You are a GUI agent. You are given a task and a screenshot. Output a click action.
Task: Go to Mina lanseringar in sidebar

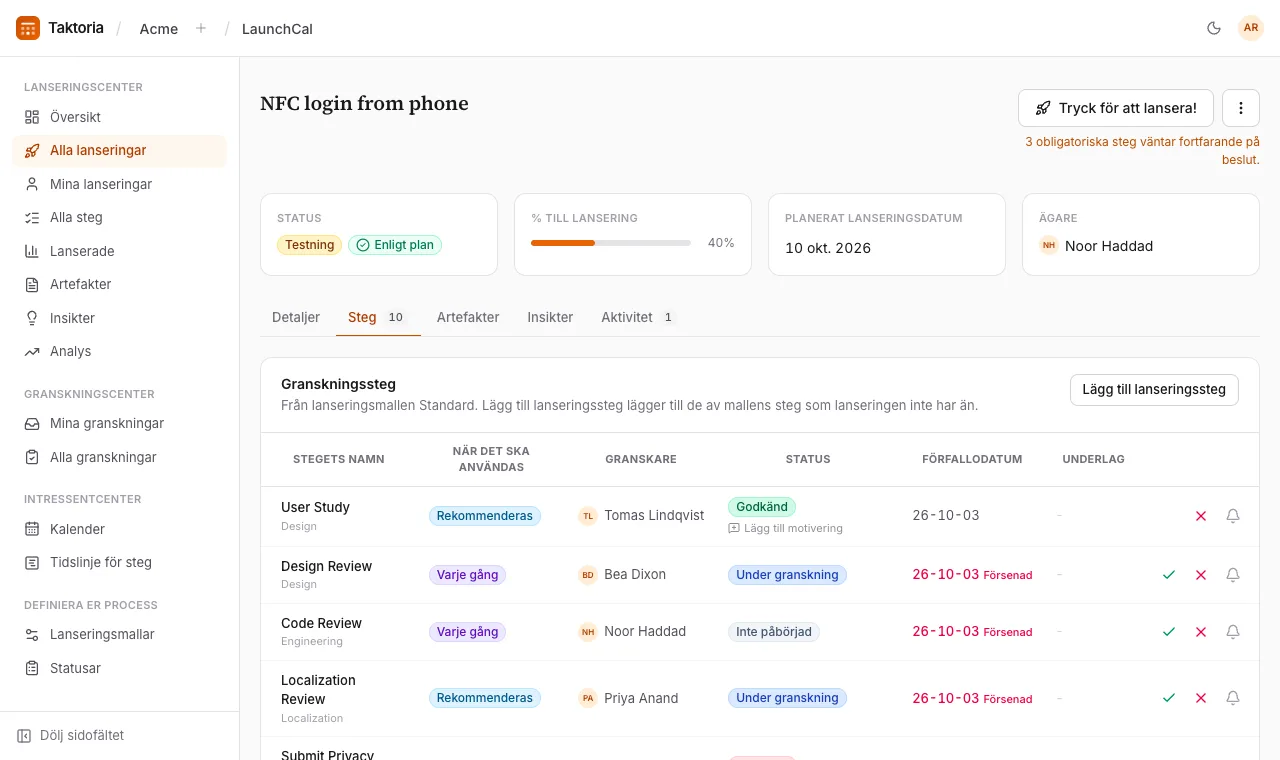pyautogui.click(x=120, y=184)
